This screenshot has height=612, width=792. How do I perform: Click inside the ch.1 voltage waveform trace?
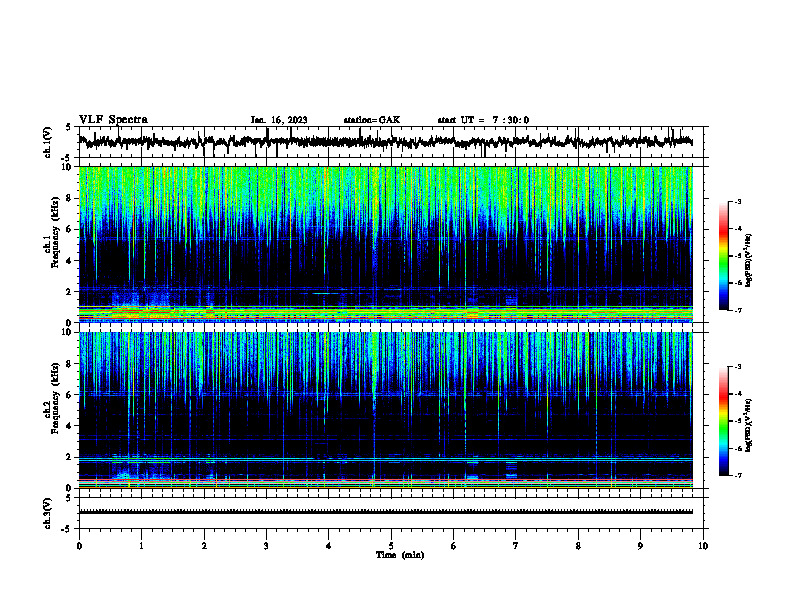click(x=385, y=142)
